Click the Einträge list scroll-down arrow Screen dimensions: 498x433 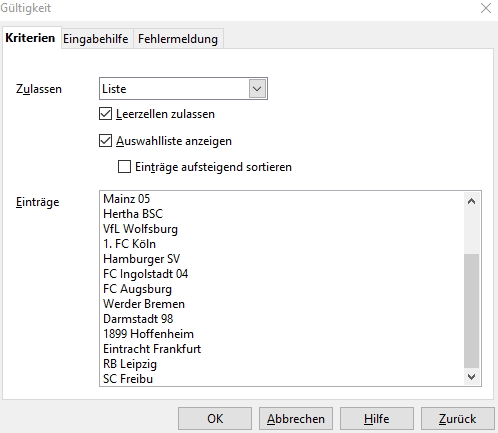coord(471,377)
